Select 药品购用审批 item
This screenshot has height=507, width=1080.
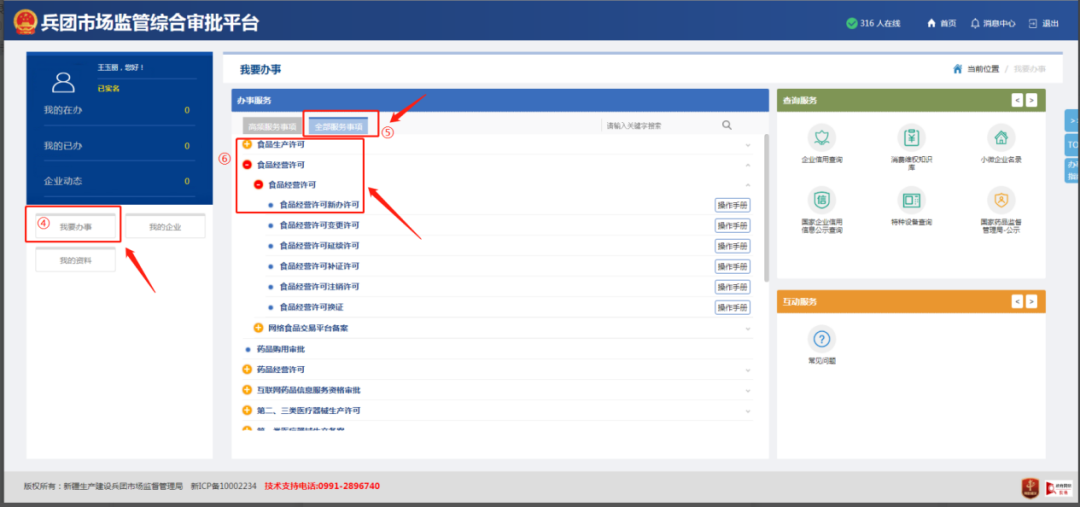[280, 349]
